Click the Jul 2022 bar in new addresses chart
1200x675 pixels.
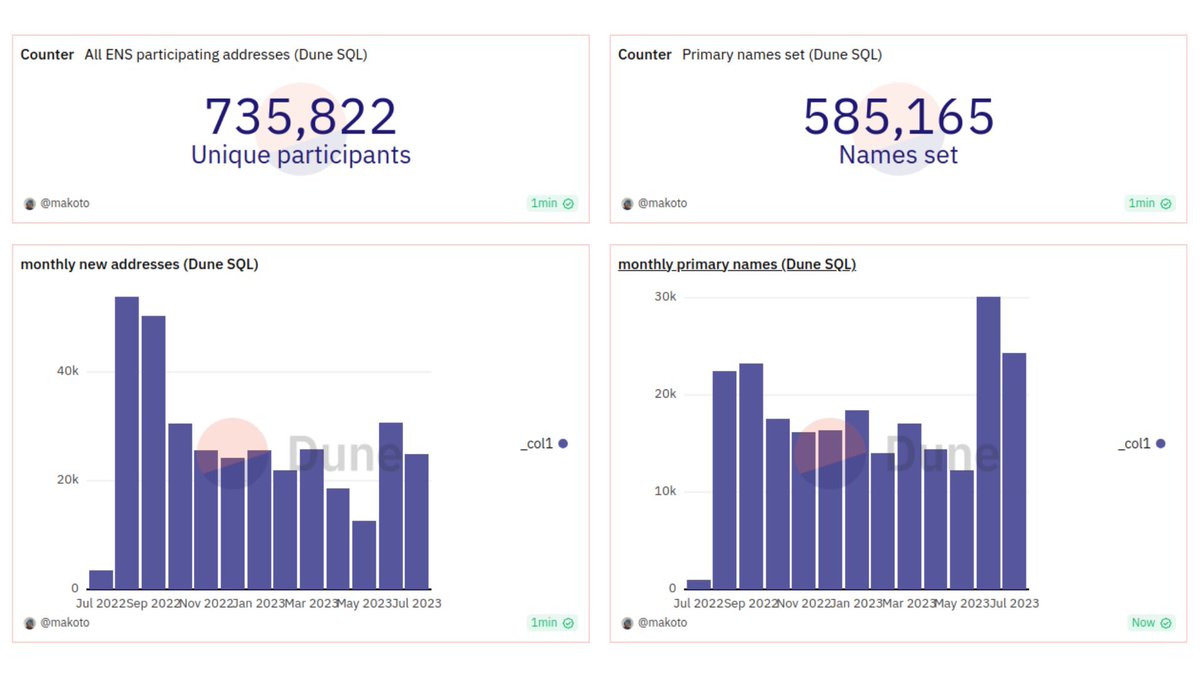coord(101,580)
